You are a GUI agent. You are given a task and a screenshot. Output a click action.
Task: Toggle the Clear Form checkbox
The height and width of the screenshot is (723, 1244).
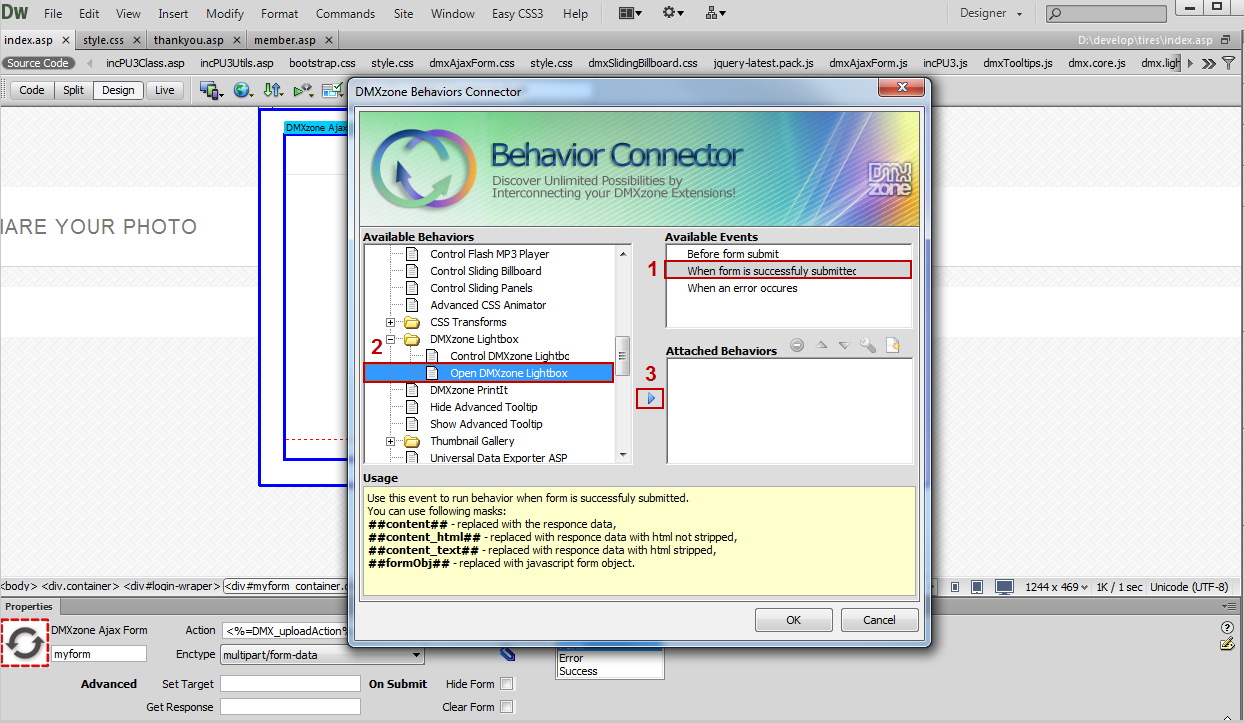507,707
